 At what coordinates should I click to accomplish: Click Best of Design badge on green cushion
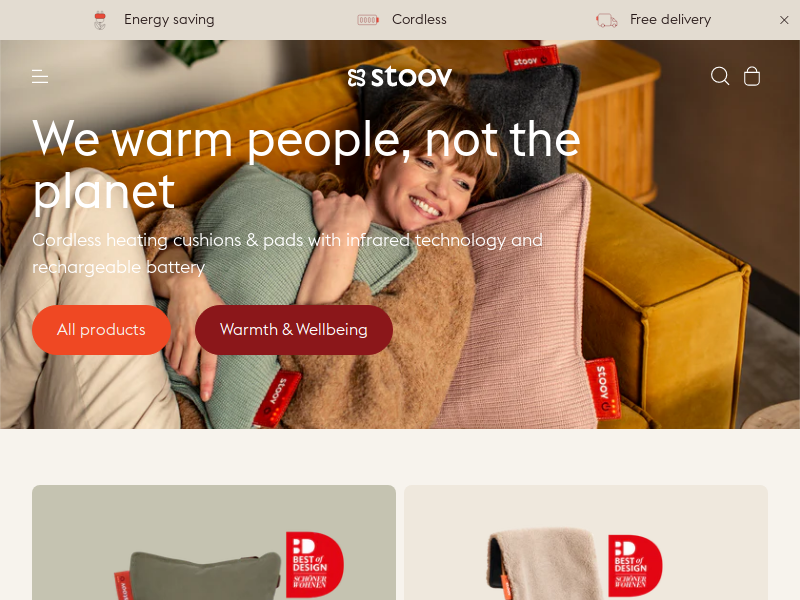tap(314, 565)
